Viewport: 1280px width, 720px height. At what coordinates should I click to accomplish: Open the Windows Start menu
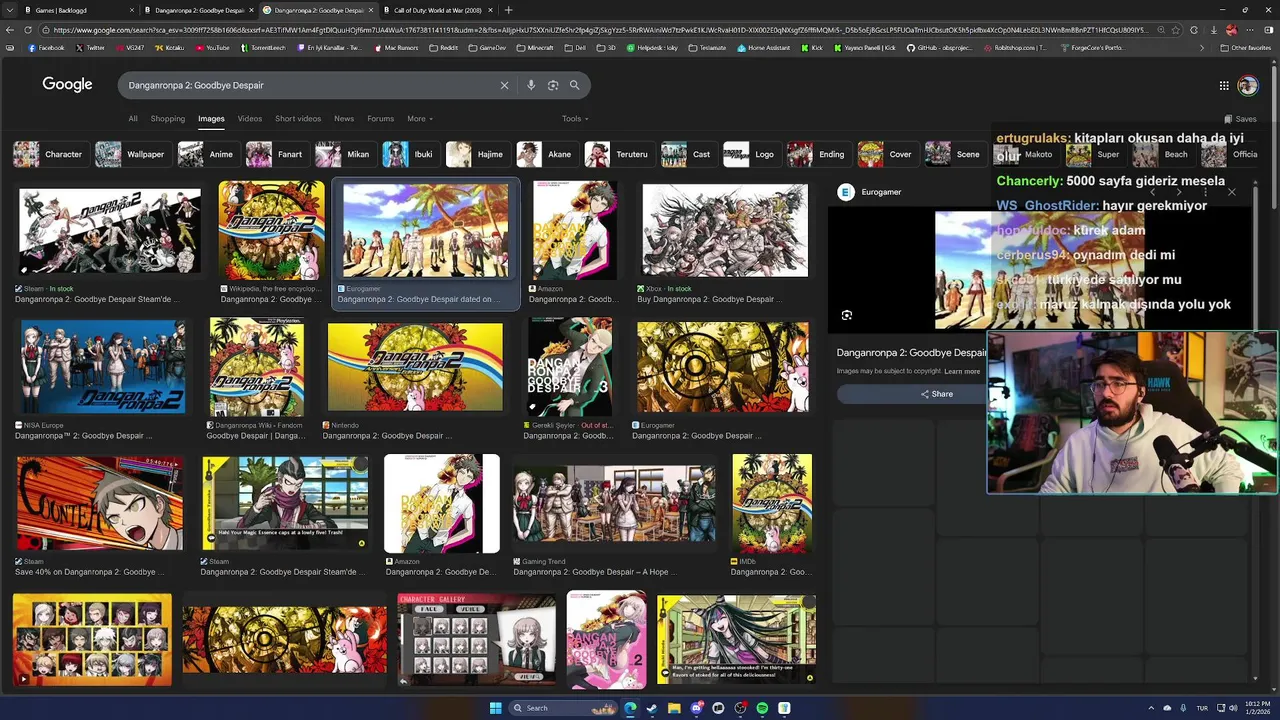[x=495, y=708]
